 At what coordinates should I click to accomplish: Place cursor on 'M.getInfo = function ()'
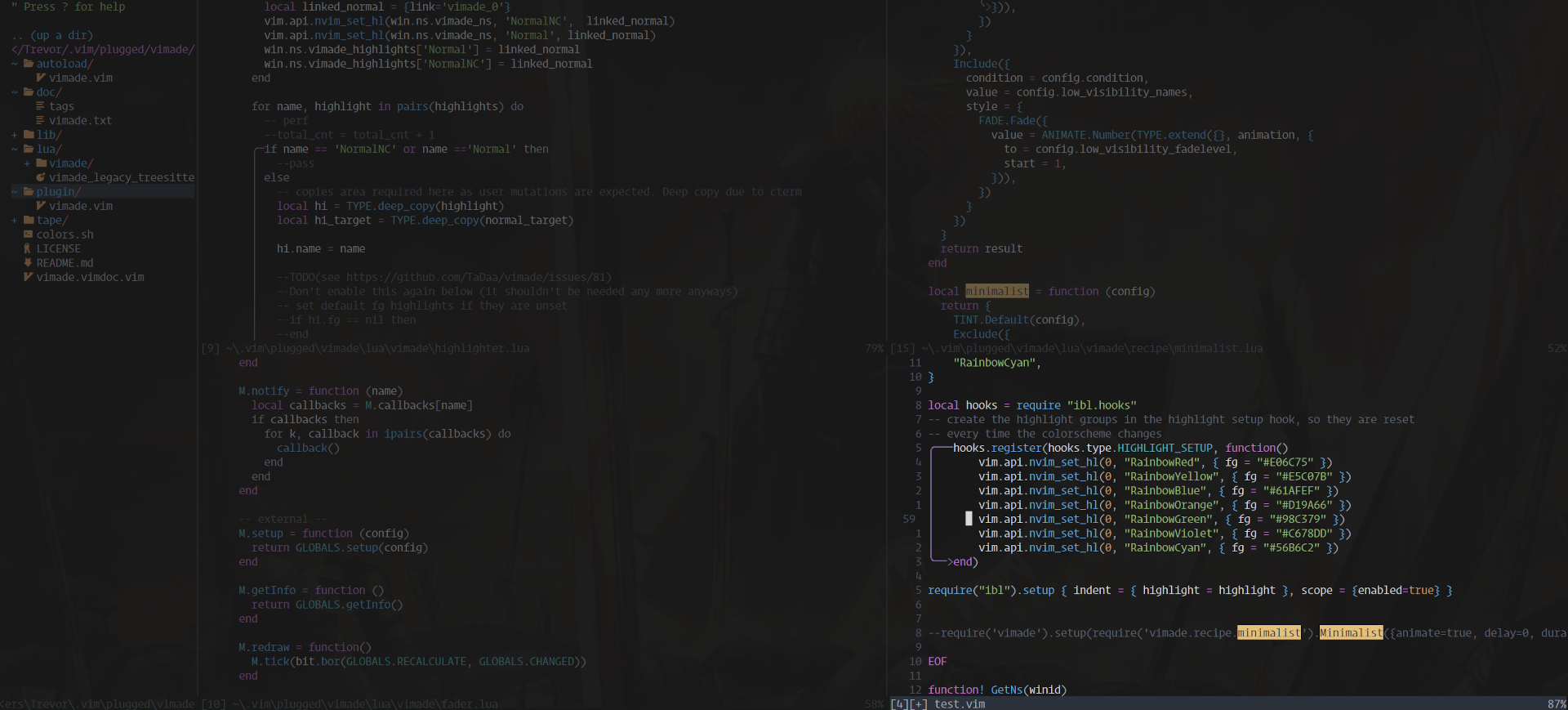311,590
